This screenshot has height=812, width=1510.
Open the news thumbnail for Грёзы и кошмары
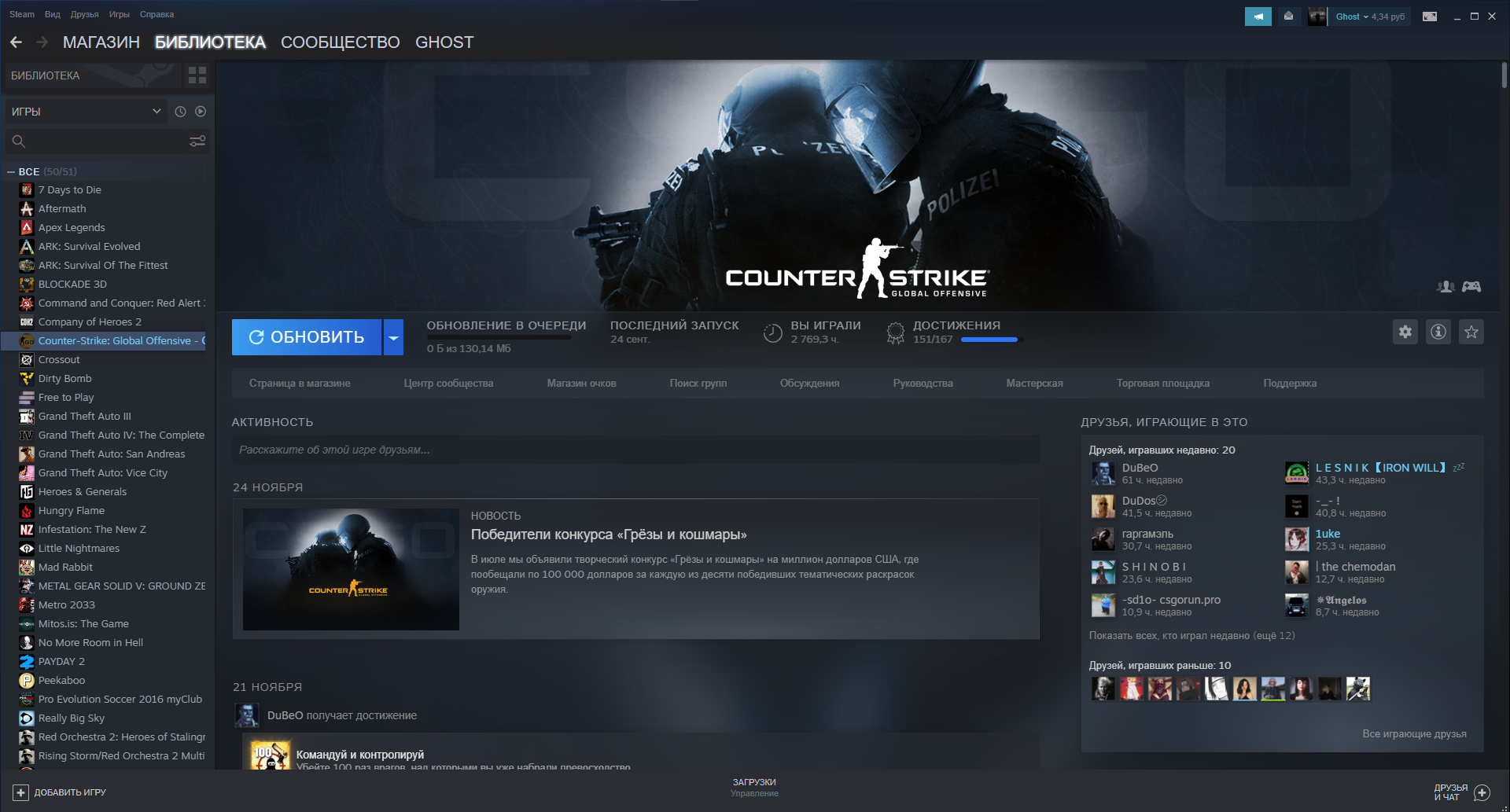tap(351, 569)
